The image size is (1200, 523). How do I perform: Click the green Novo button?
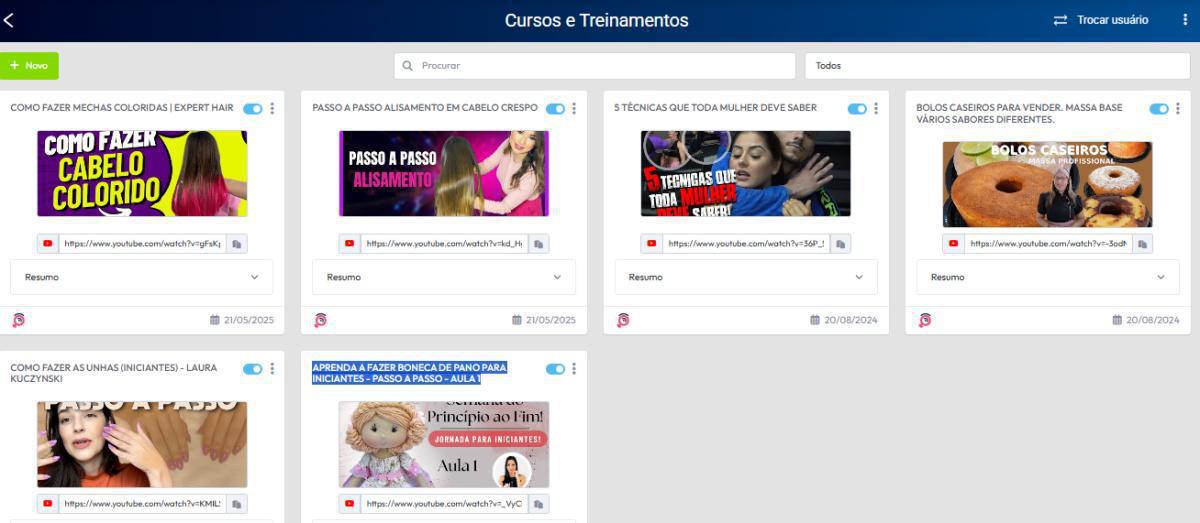pos(29,66)
